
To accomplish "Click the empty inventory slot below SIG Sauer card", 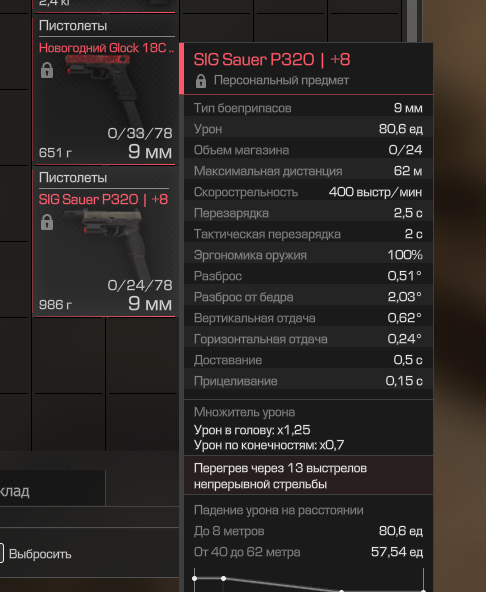I will click(x=69, y=355).
